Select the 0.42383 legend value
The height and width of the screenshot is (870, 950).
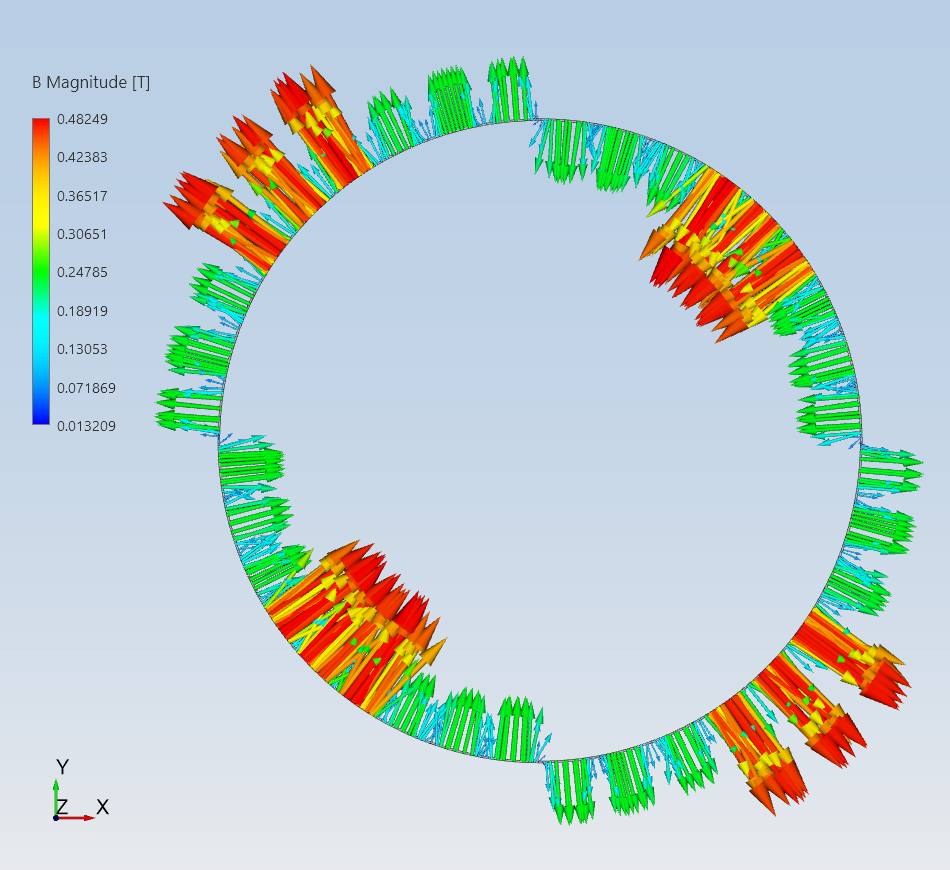tap(82, 158)
